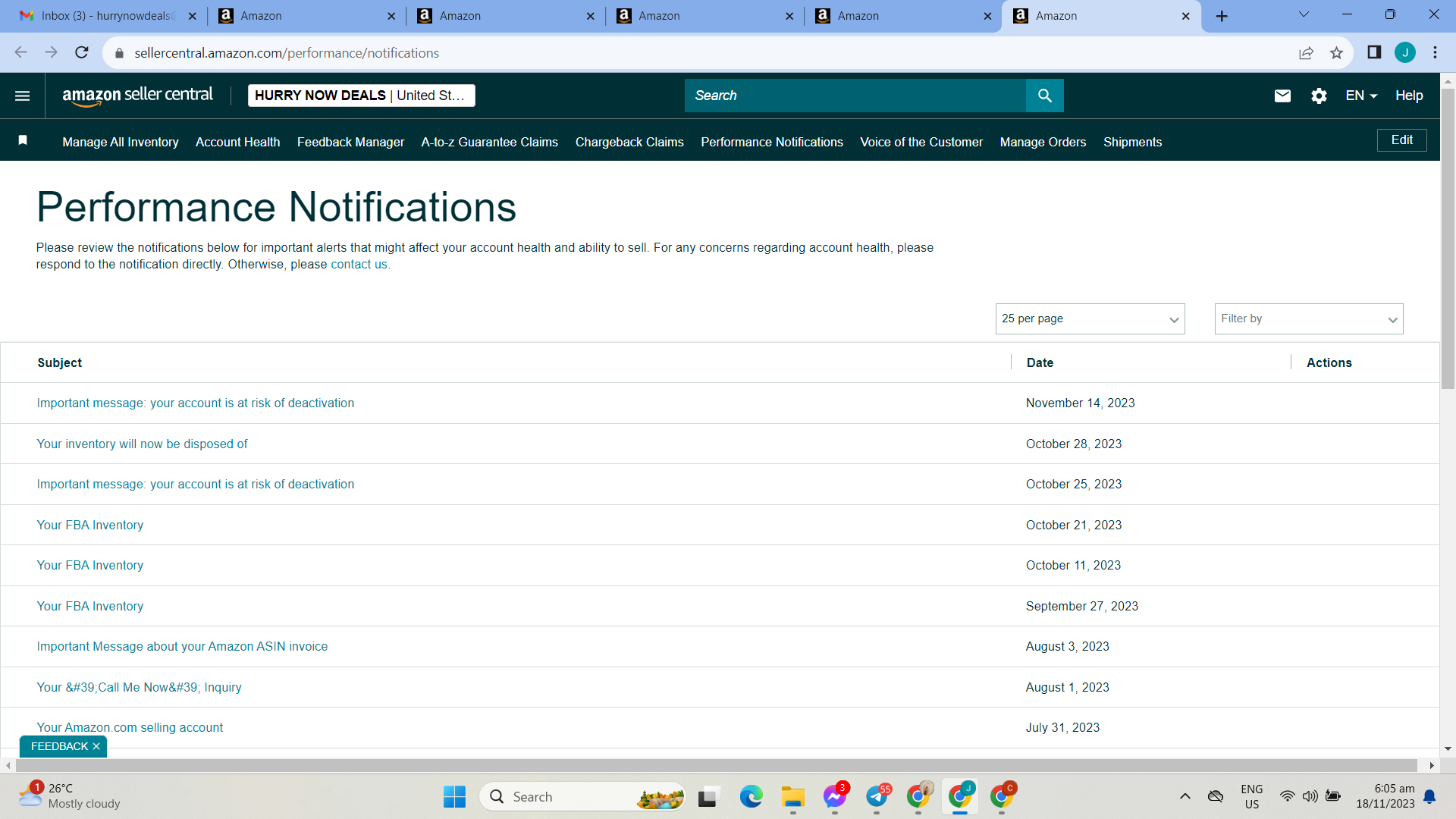
Task: Select Performance Notifications menu item
Action: [772, 142]
